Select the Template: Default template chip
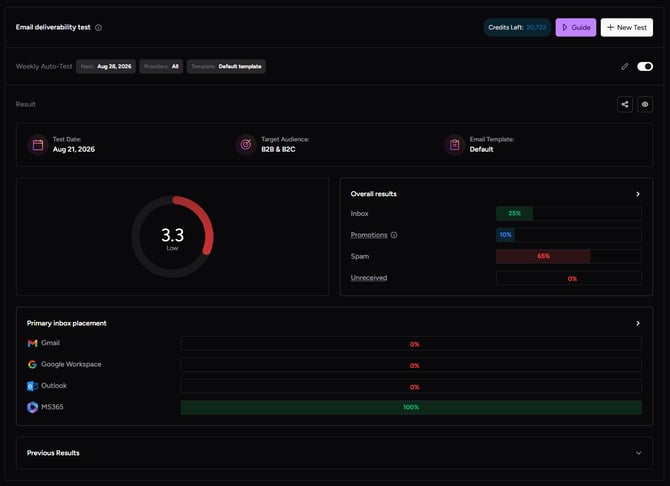Screen dimensions: 670x486 tap(226, 66)
